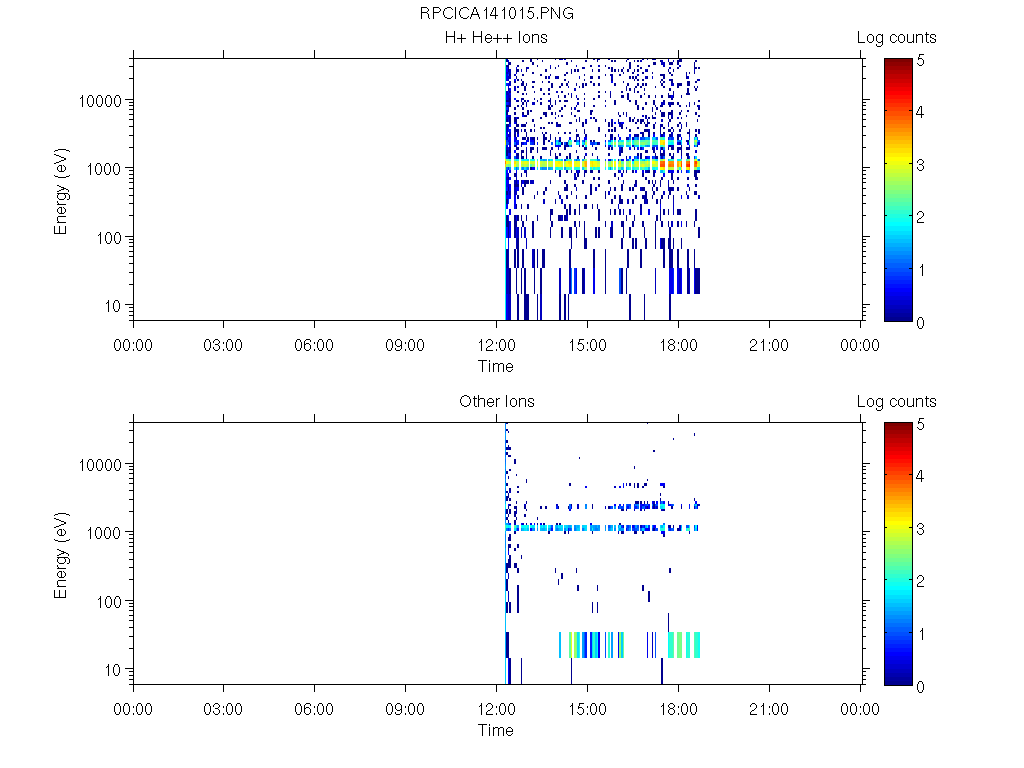Click the green low-energy band in Other Ions plot
This screenshot has width=1024, height=768.
tap(630, 645)
